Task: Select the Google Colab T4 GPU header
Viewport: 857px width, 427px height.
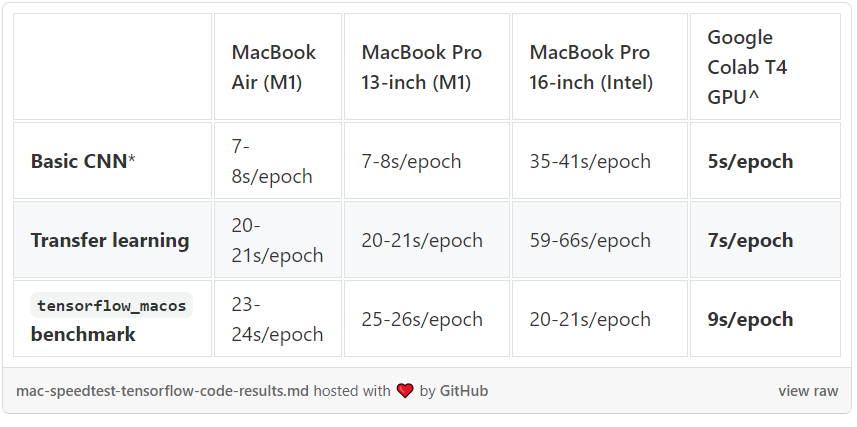Action: coord(765,67)
